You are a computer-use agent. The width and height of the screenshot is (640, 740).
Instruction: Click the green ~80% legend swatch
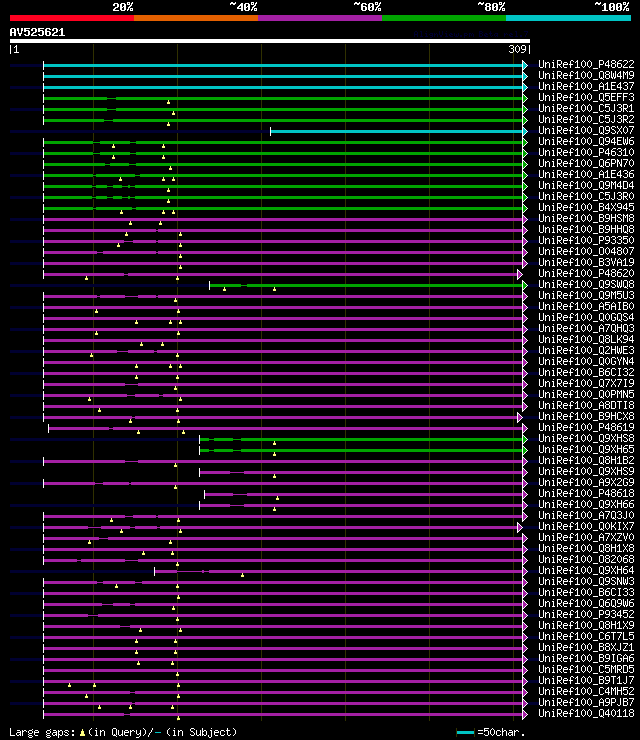pyautogui.click(x=444, y=18)
